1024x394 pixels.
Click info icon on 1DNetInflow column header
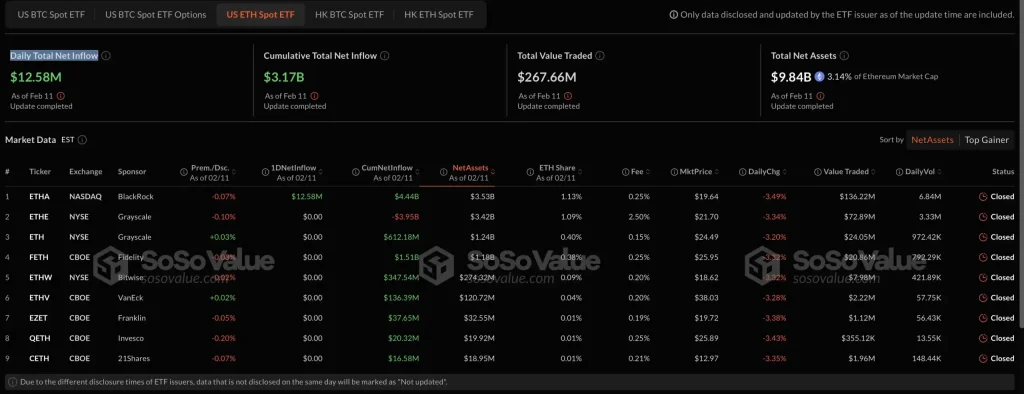(266, 172)
